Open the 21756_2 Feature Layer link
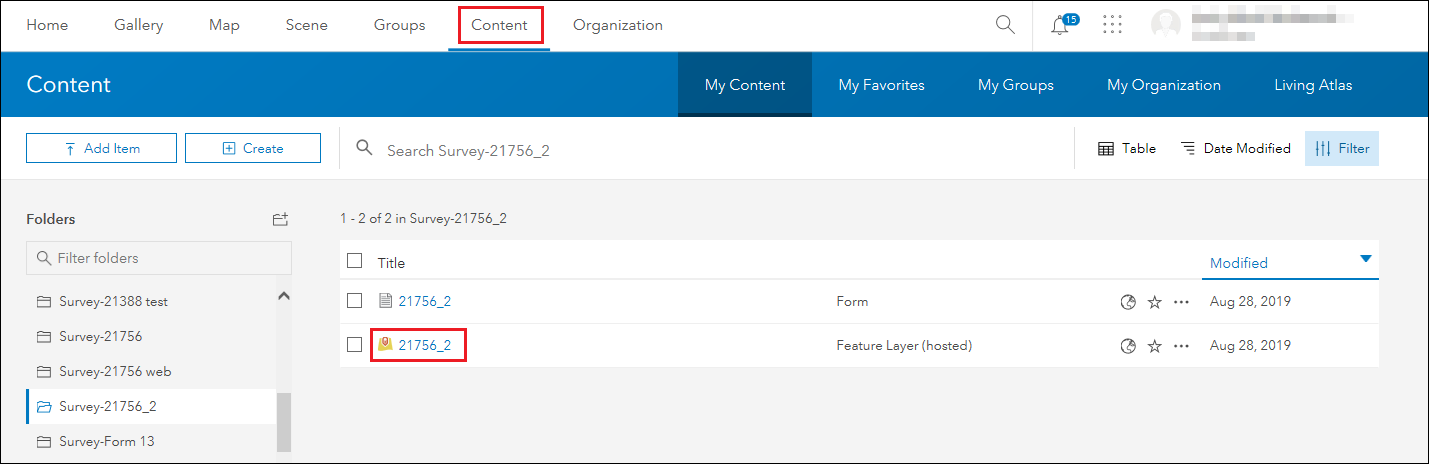1429x464 pixels. click(425, 346)
